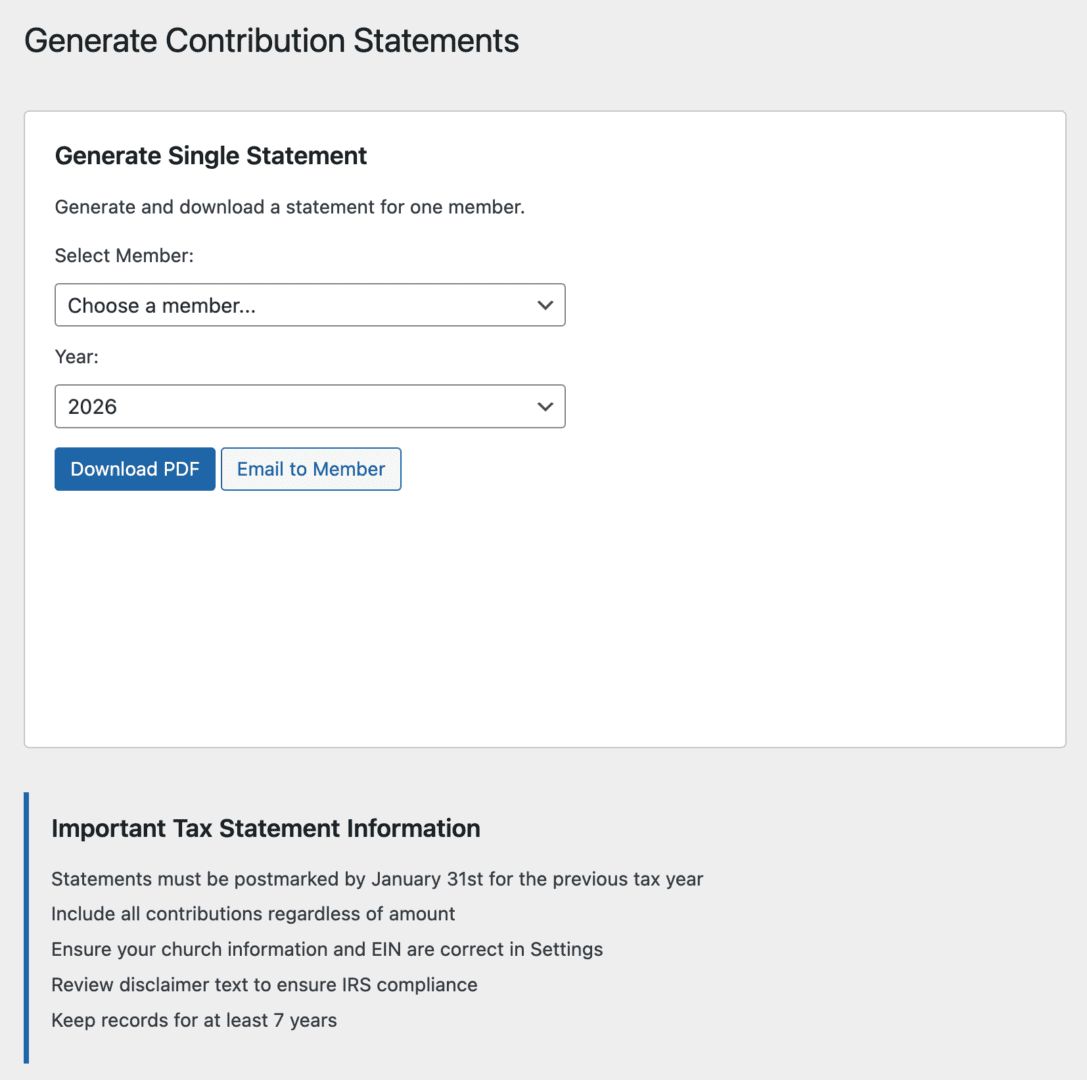Click the "Keep records for 7 years" line

click(x=194, y=1021)
